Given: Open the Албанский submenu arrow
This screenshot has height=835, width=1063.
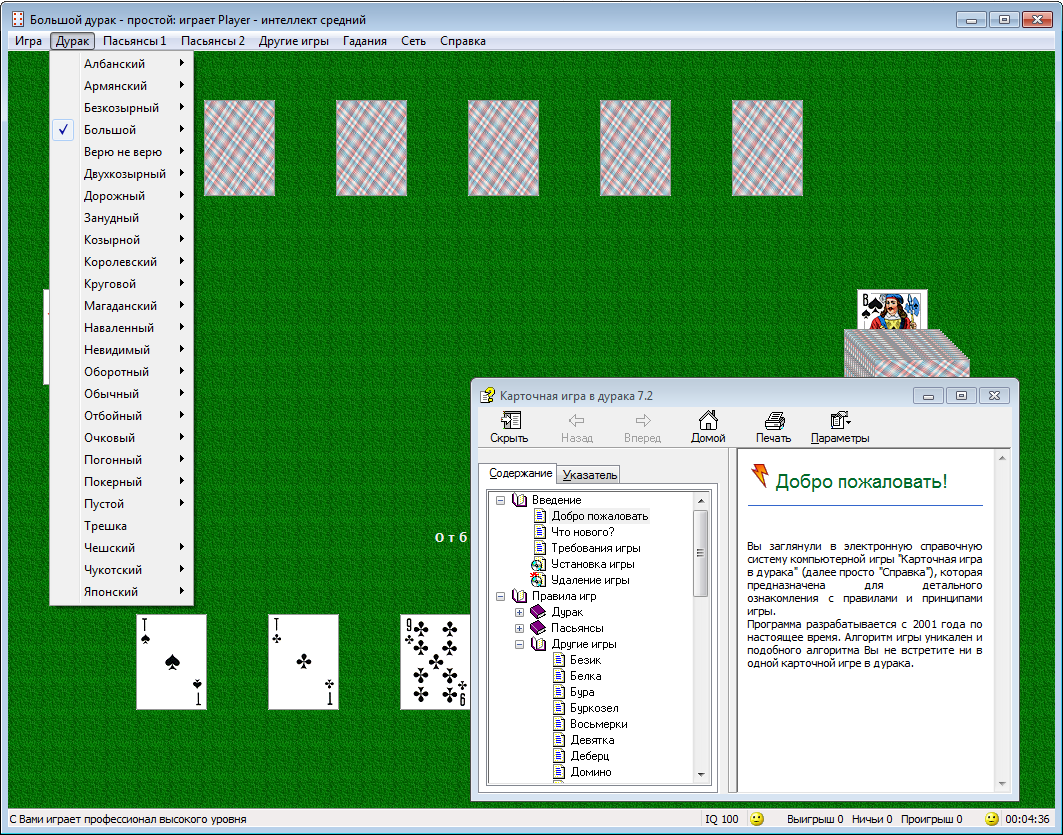Looking at the screenshot, I should tap(182, 63).
